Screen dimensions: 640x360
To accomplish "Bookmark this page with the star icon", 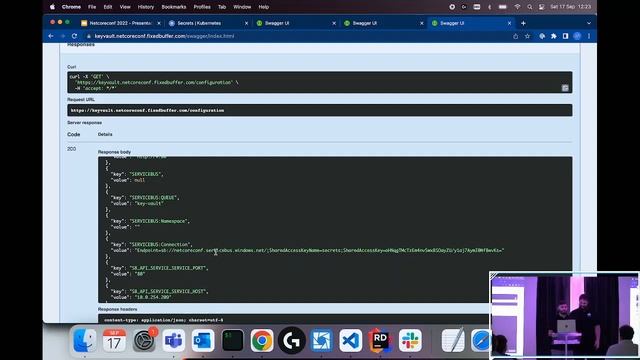I will point(527,36).
